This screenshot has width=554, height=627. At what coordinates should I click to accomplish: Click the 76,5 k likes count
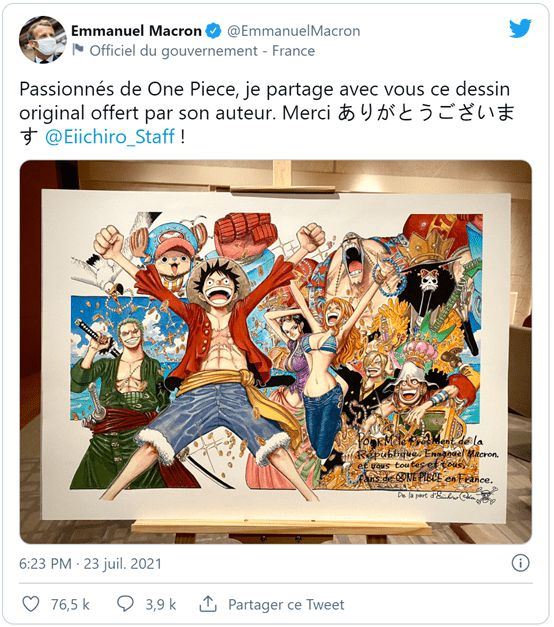coord(70,604)
